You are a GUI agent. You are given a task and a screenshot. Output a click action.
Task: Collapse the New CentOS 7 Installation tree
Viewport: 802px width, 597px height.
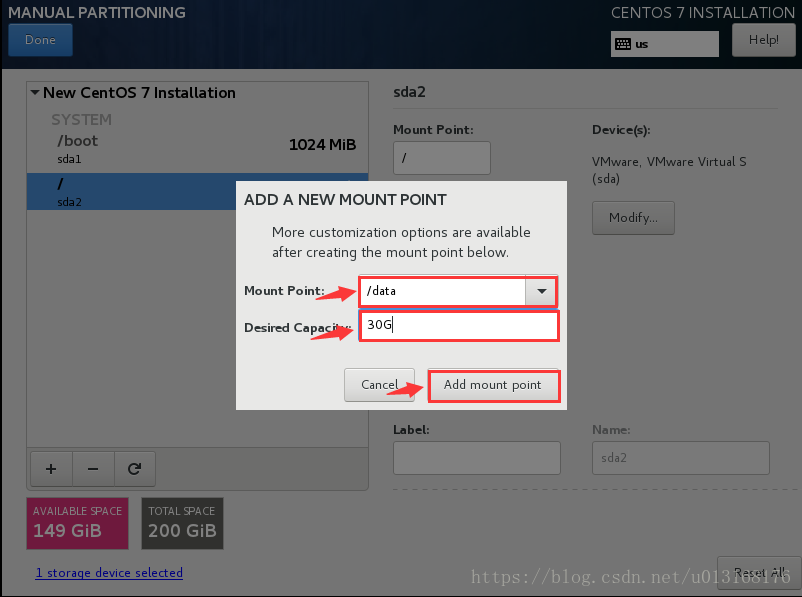[x=35, y=93]
